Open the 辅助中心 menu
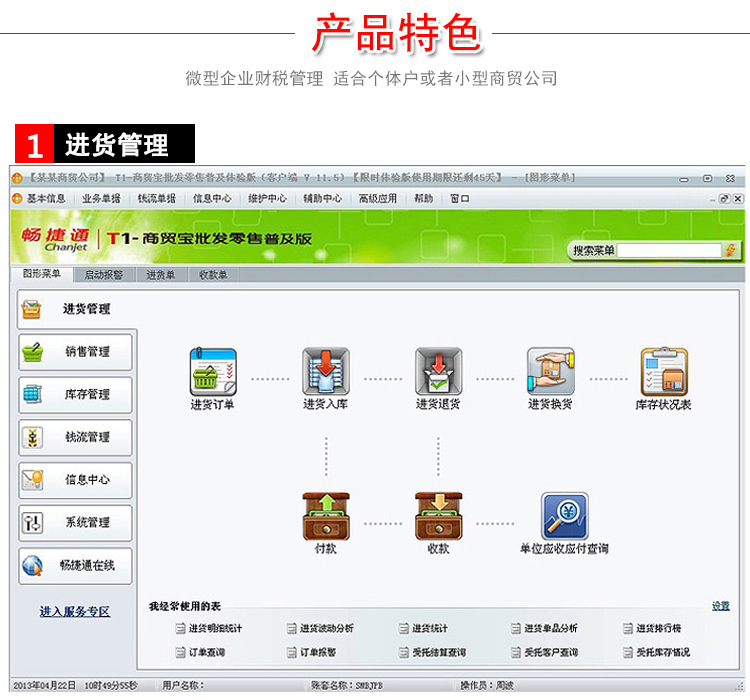Viewport: 750px width, 700px height. point(323,199)
